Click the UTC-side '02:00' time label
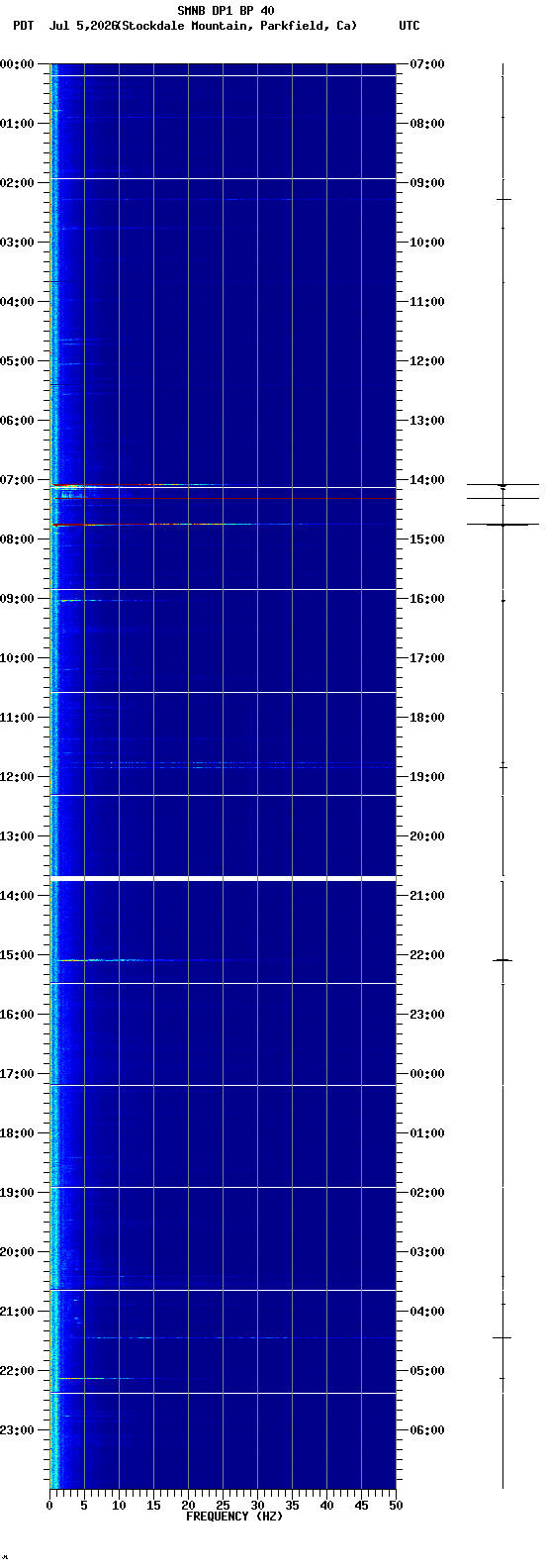Image resolution: width=546 pixels, height=1568 pixels. [427, 1193]
